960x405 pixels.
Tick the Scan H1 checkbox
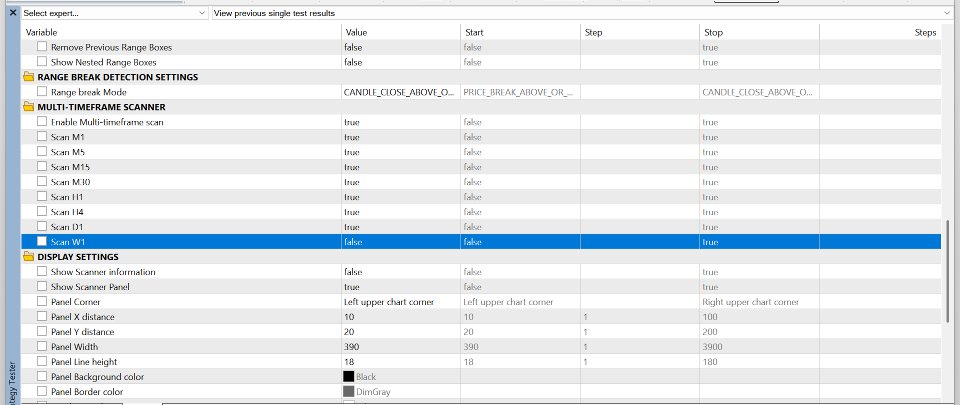tap(42, 196)
